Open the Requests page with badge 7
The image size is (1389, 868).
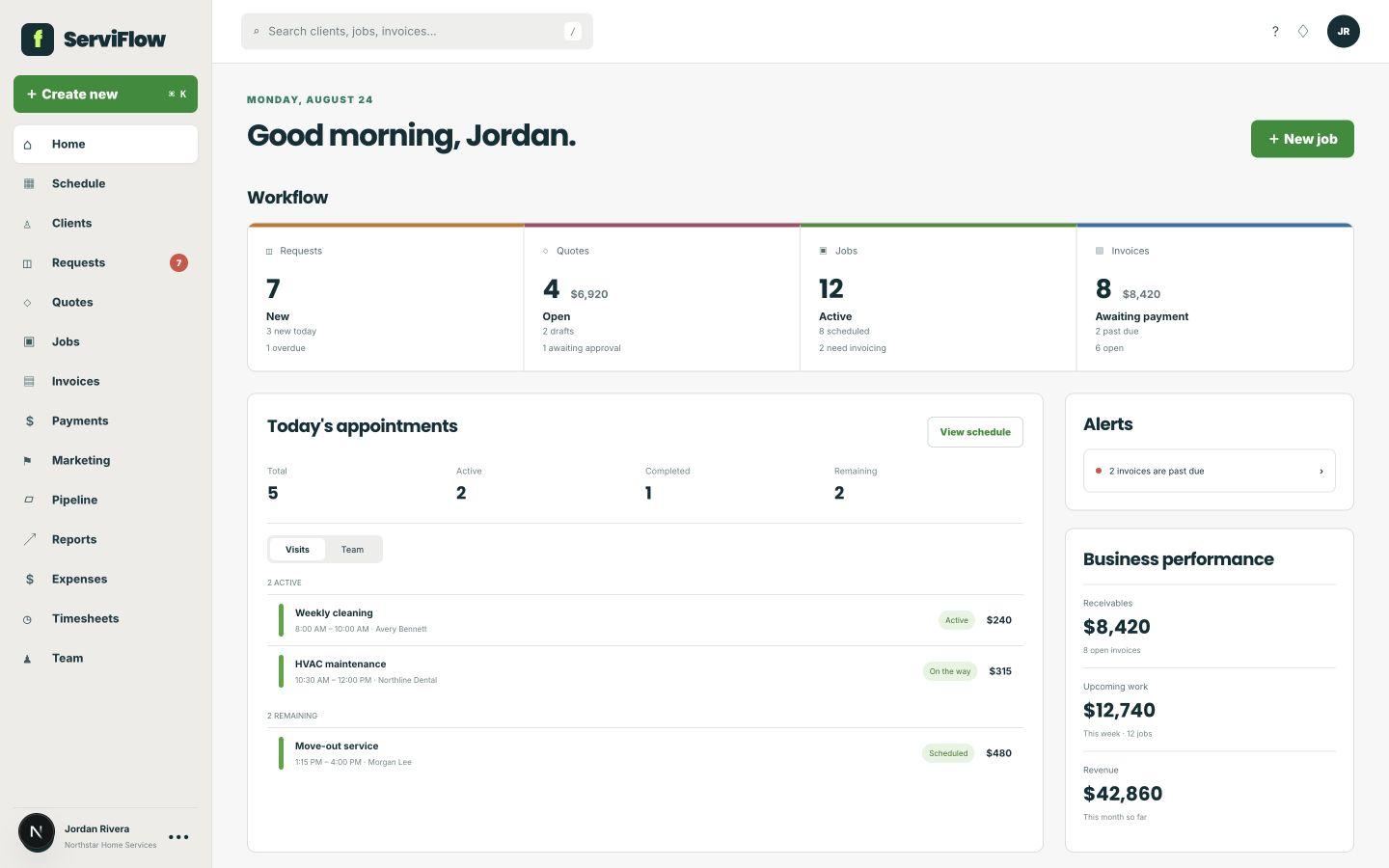tap(105, 263)
